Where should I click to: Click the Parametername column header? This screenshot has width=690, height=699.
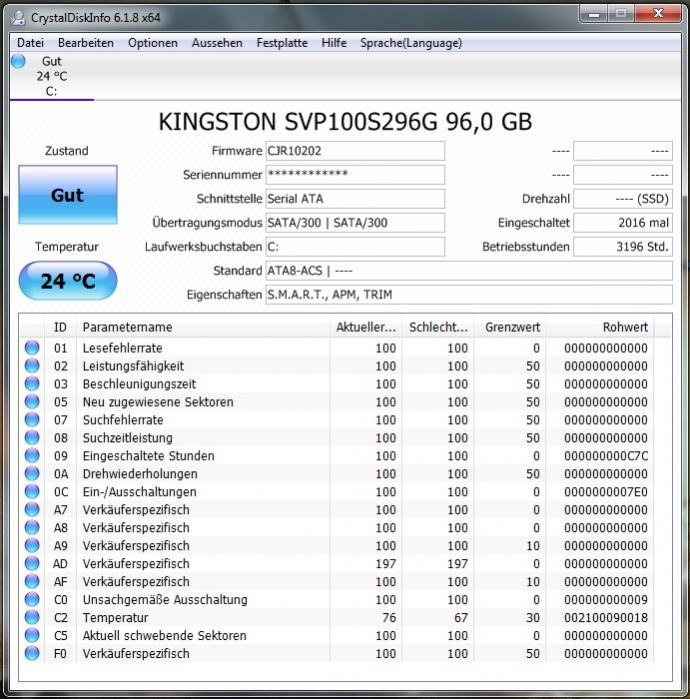click(x=203, y=327)
